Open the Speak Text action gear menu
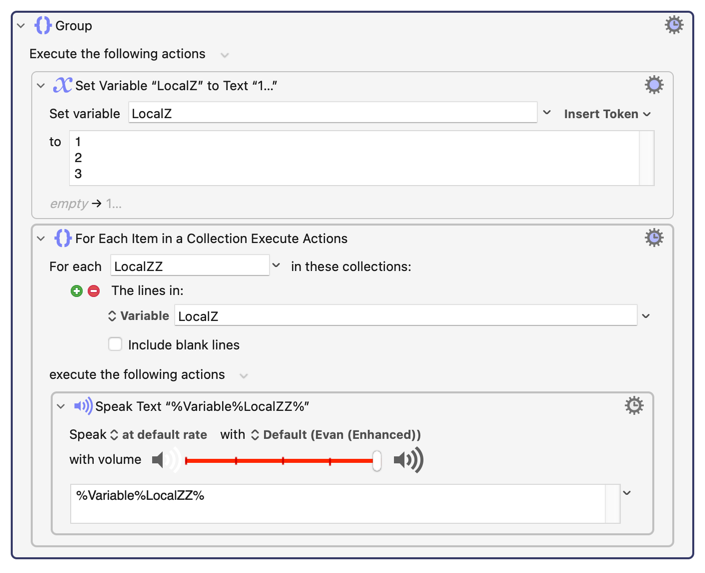Viewport: 705px width, 573px height. (x=634, y=406)
